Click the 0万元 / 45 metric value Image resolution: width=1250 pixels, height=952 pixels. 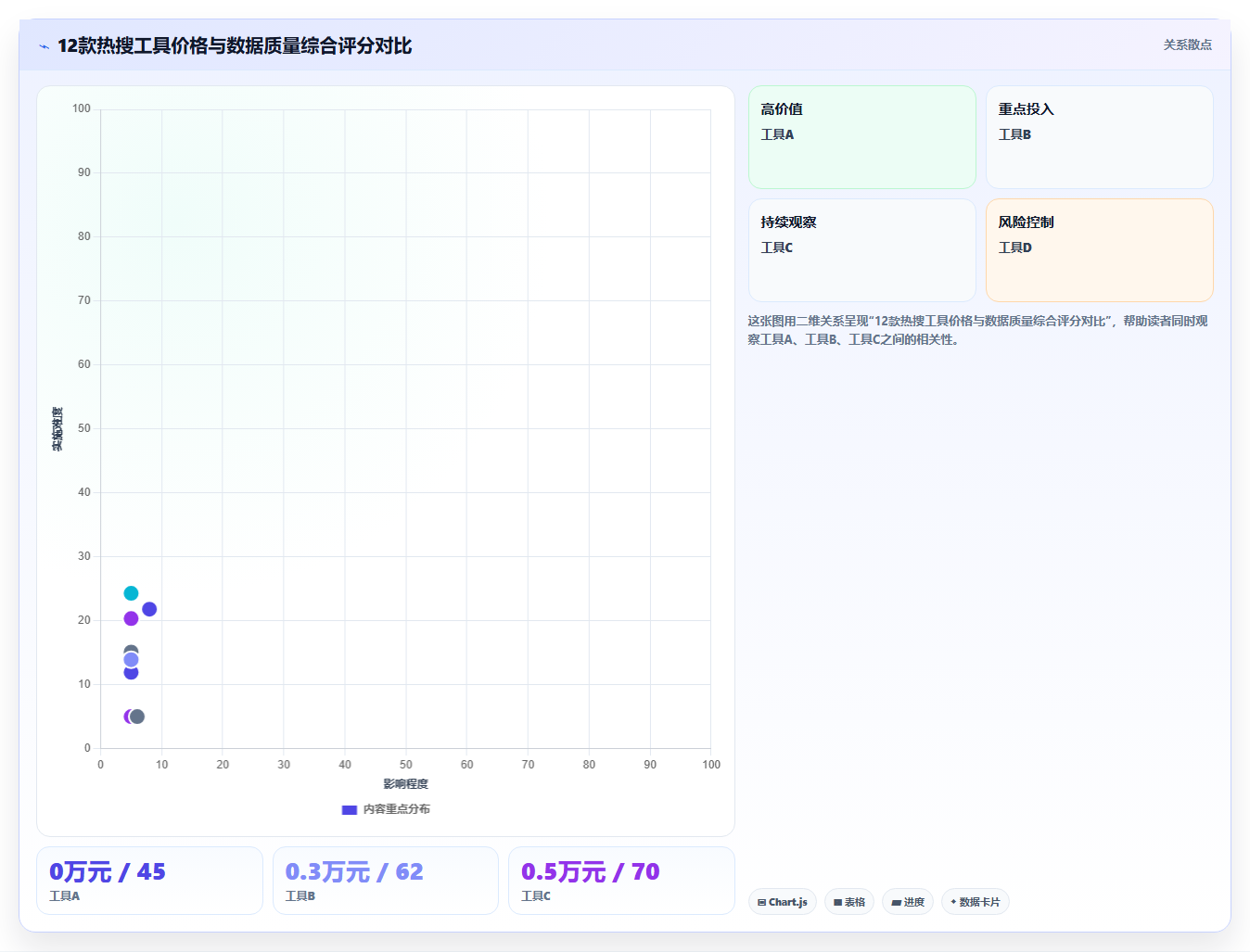tap(108, 872)
